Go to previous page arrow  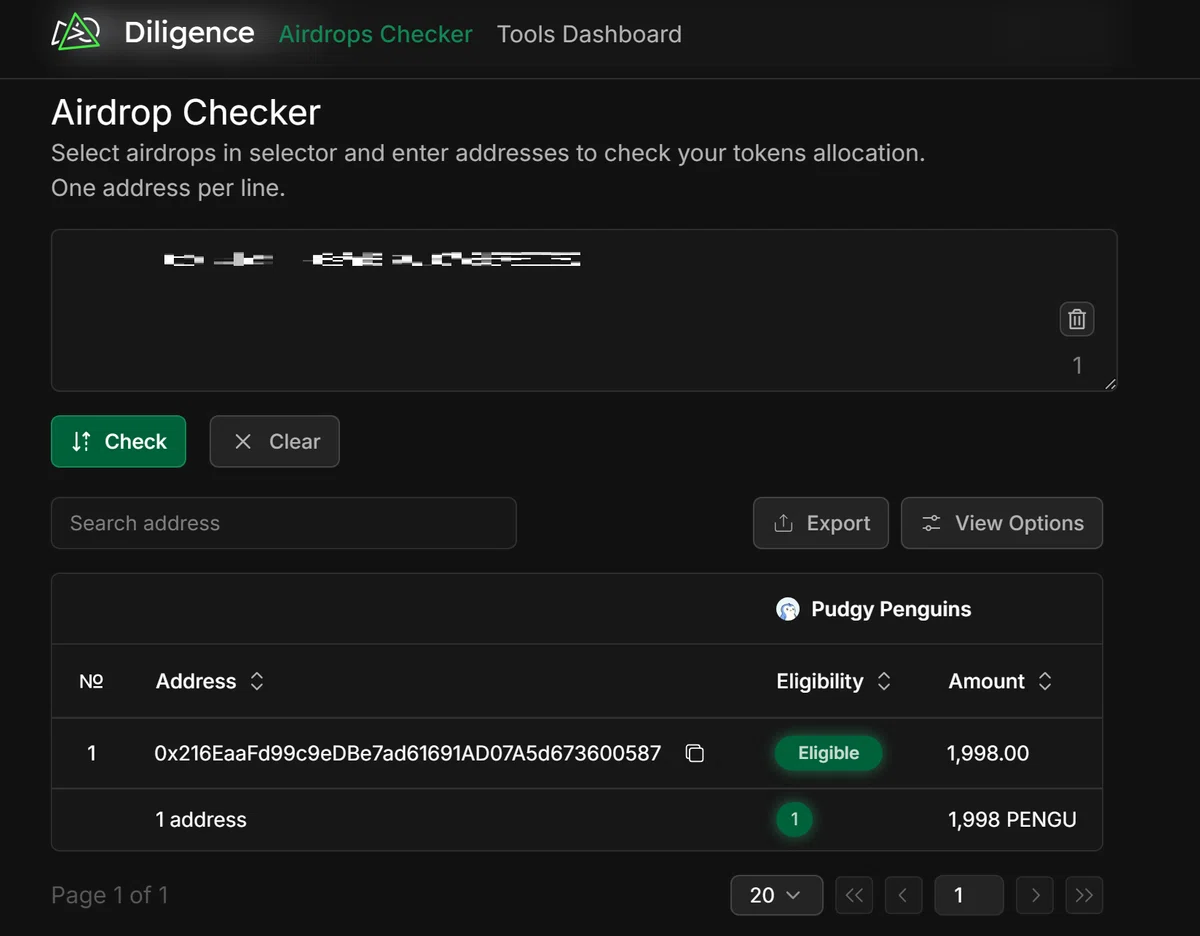click(903, 895)
